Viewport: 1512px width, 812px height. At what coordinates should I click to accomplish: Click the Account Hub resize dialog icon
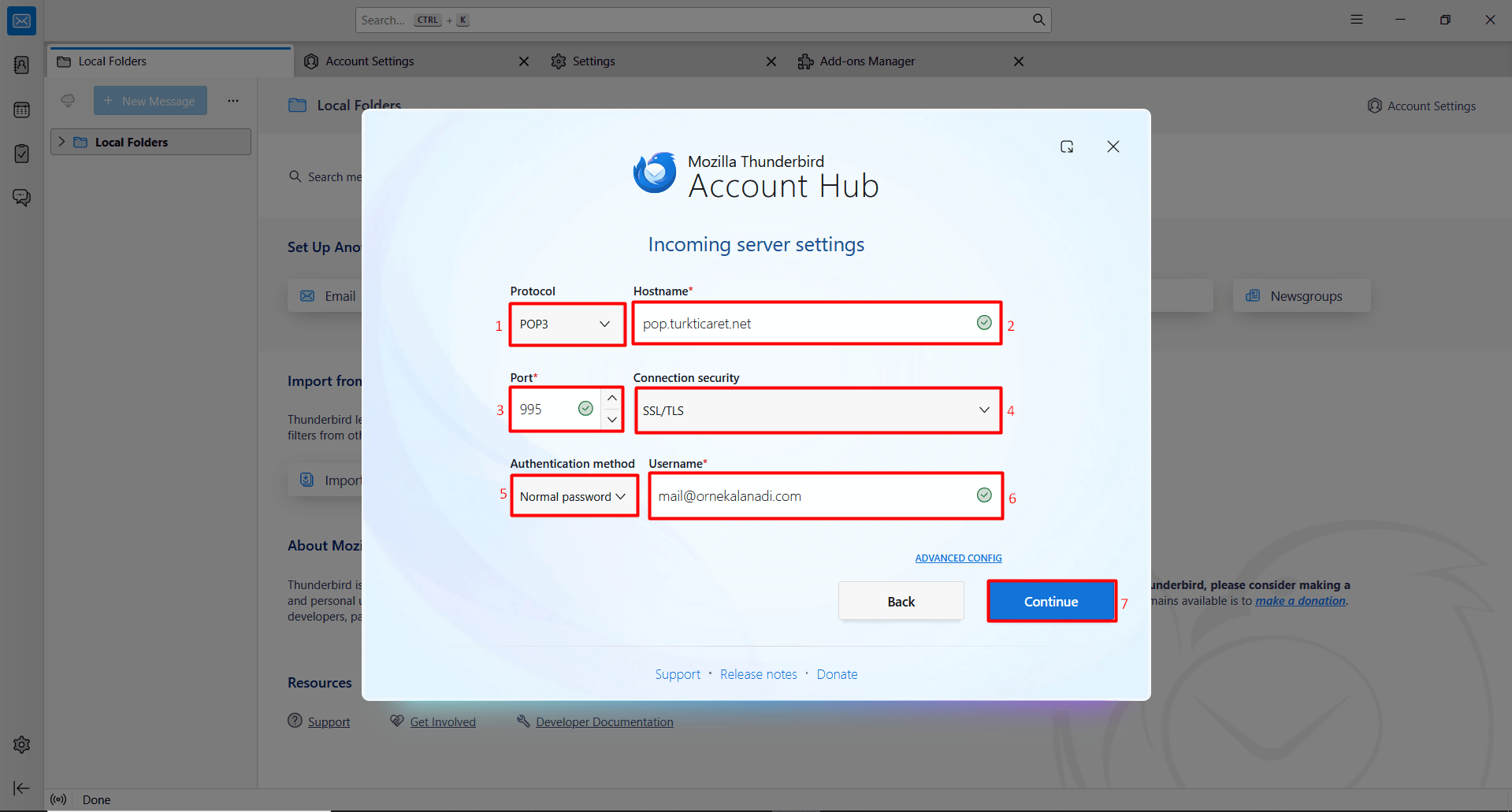pyautogui.click(x=1067, y=146)
